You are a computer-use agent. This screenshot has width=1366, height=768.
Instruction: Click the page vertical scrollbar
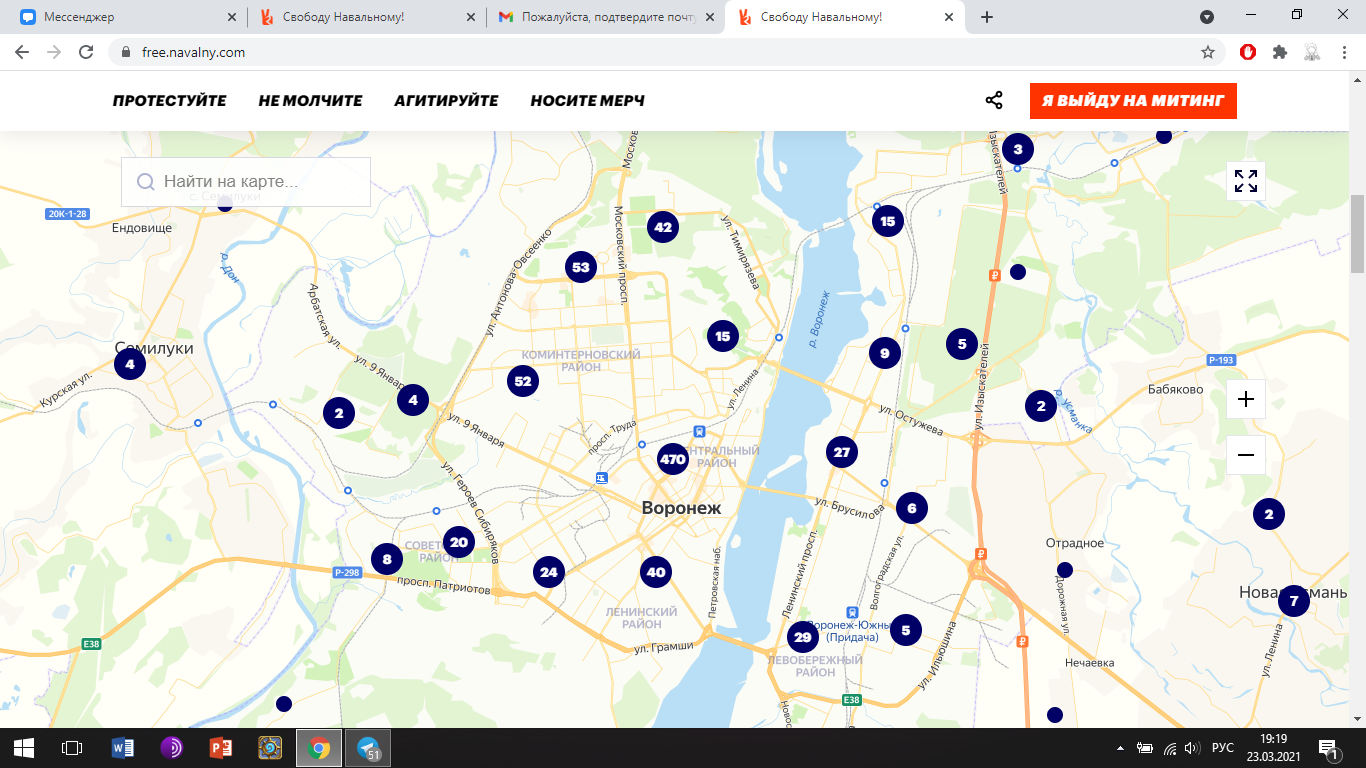(1358, 234)
